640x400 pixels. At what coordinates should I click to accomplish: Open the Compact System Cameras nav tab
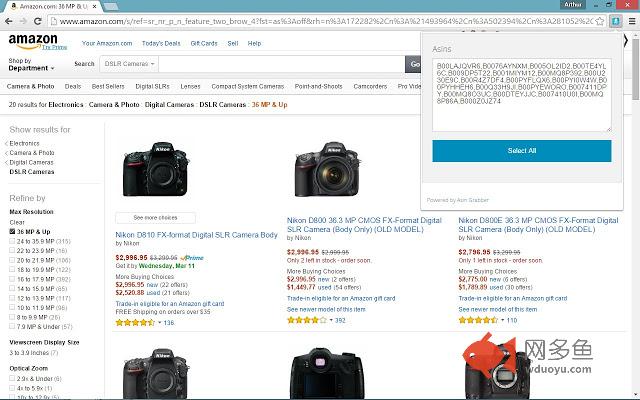point(247,86)
